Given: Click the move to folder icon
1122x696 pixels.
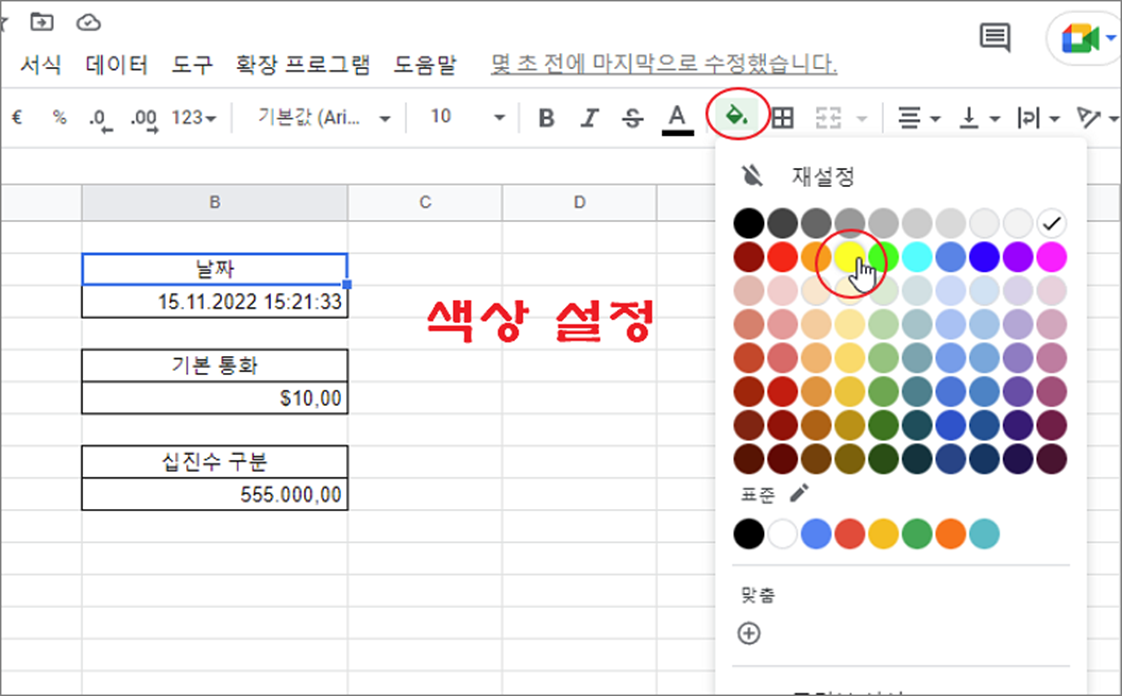Looking at the screenshot, I should (42, 22).
